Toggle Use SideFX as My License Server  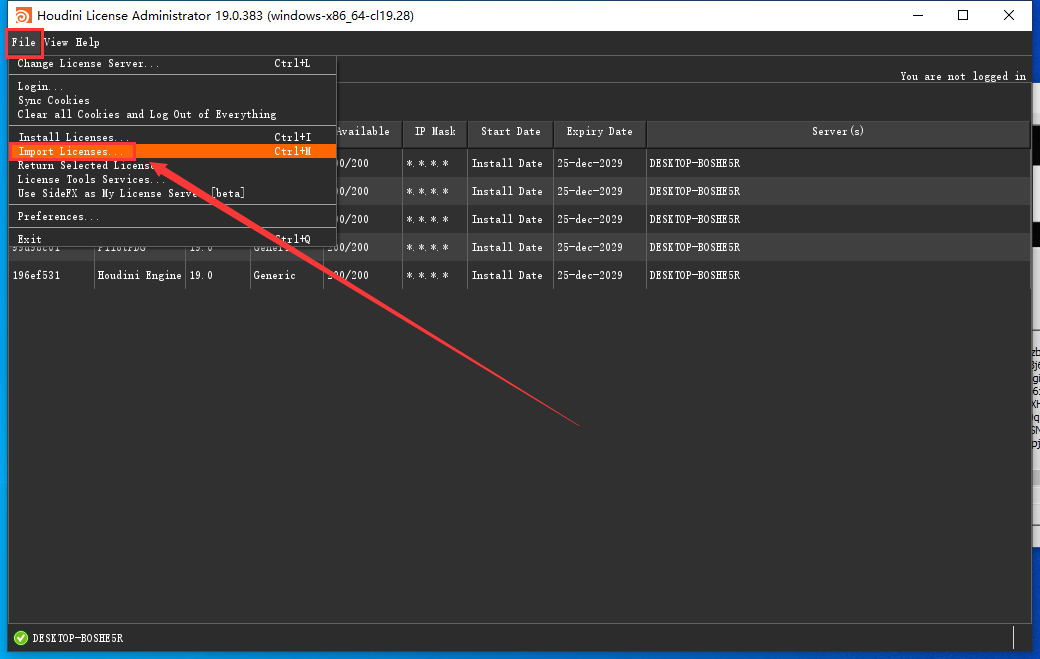(x=131, y=194)
